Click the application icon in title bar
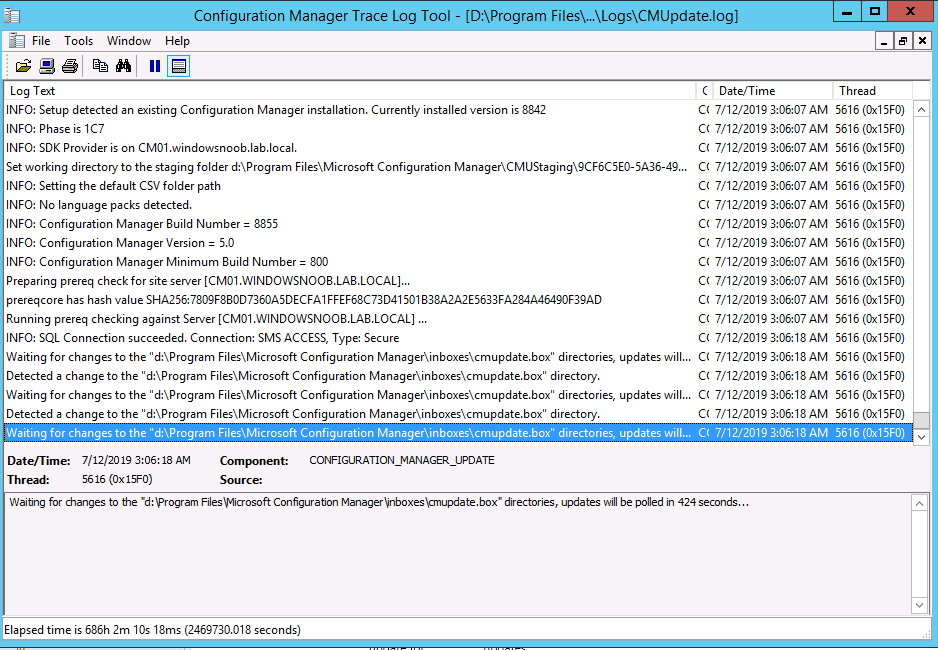The image size is (938, 650). tap(11, 16)
